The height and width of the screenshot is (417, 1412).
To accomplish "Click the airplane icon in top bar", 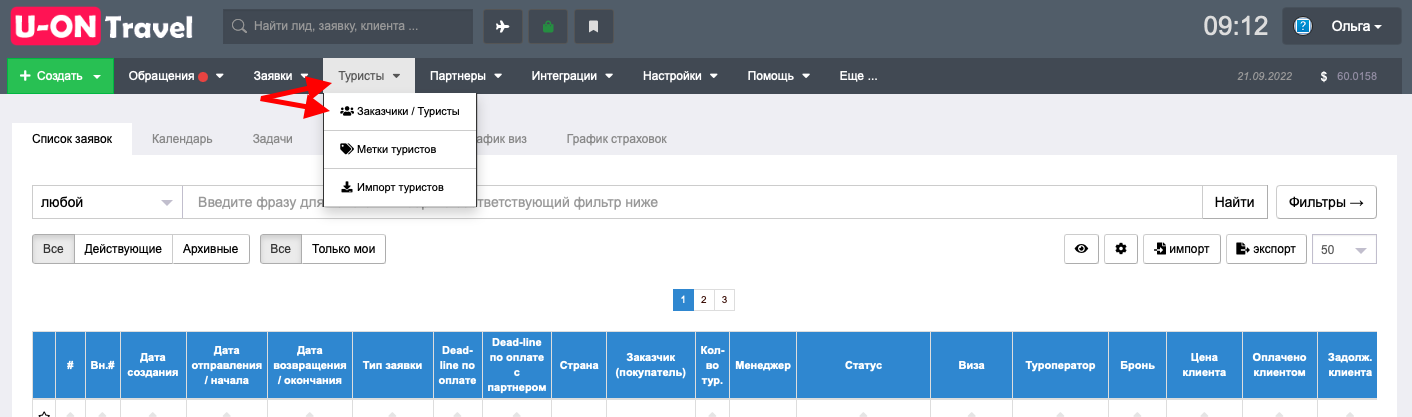I will click(x=502, y=27).
